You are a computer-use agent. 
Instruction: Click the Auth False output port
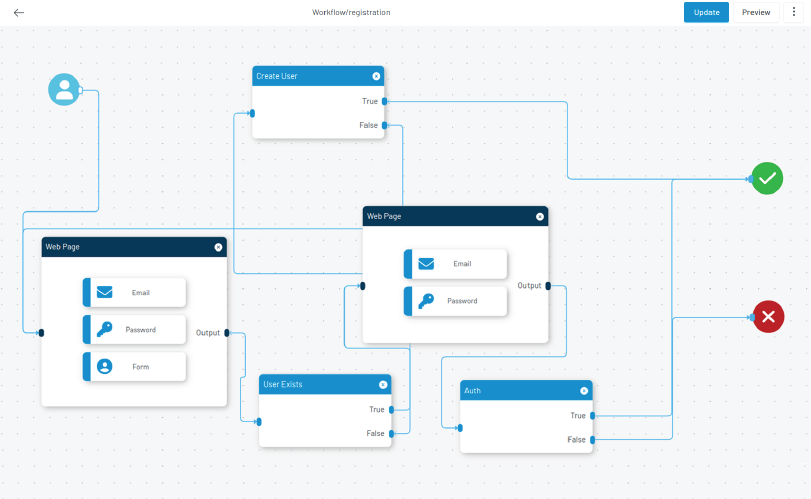(x=593, y=440)
